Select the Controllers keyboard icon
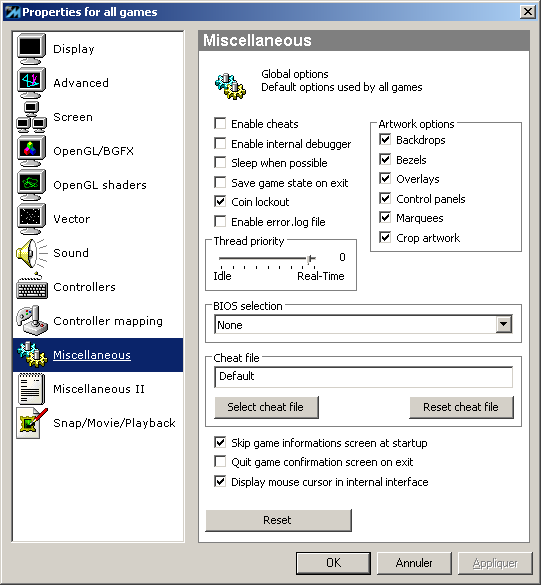Image resolution: width=541 pixels, height=585 pixels. 31,287
